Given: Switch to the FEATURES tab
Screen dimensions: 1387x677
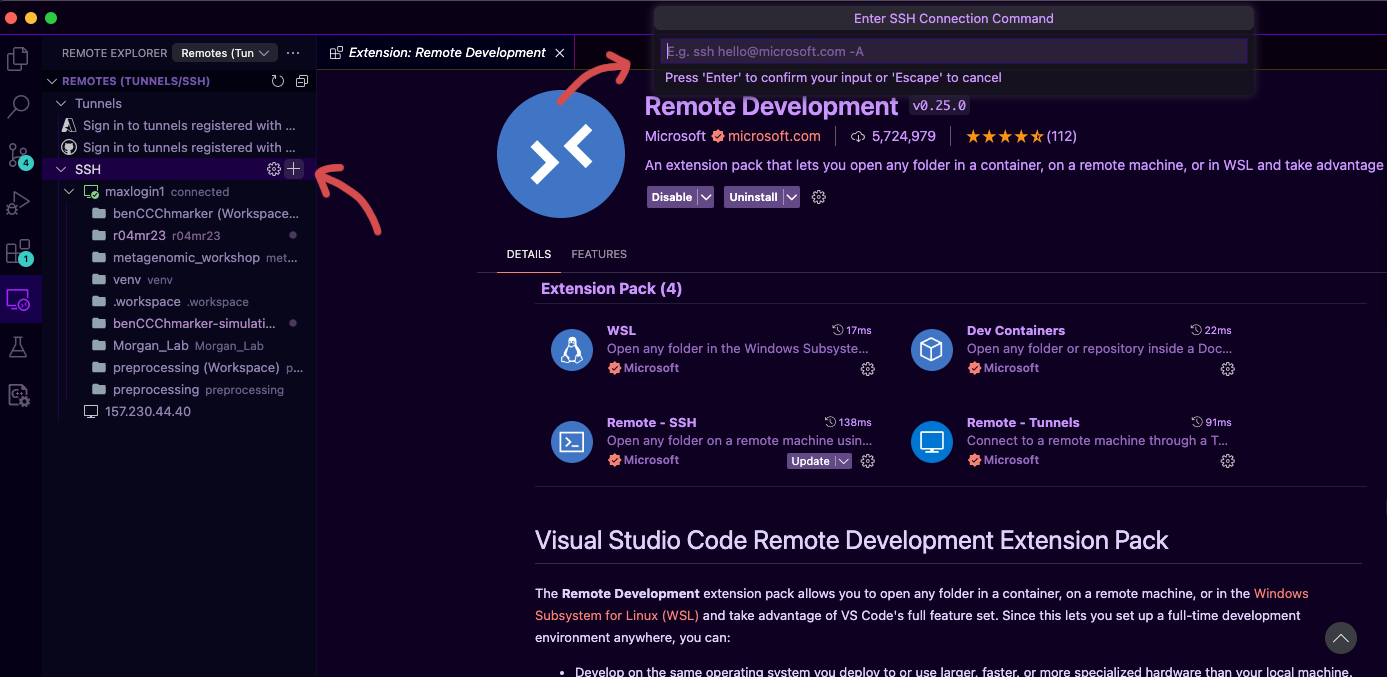Looking at the screenshot, I should point(599,254).
